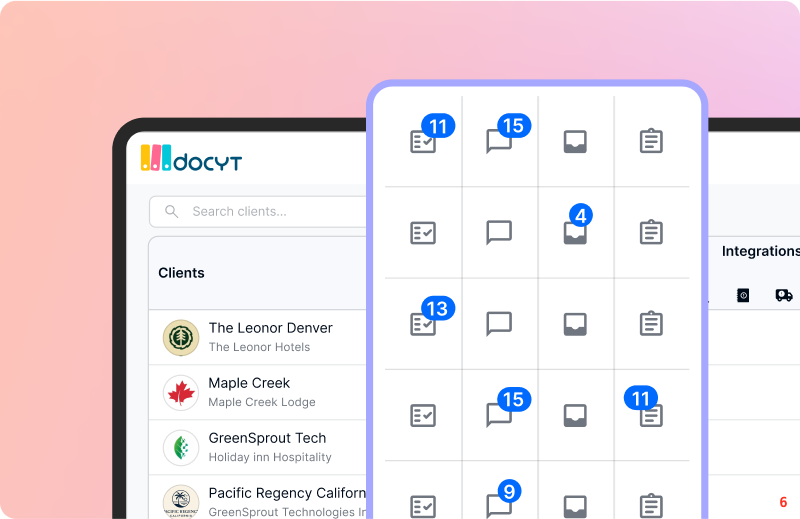Click checklist icon in row with inbox badge 4
This screenshot has height=519, width=800.
(x=423, y=233)
